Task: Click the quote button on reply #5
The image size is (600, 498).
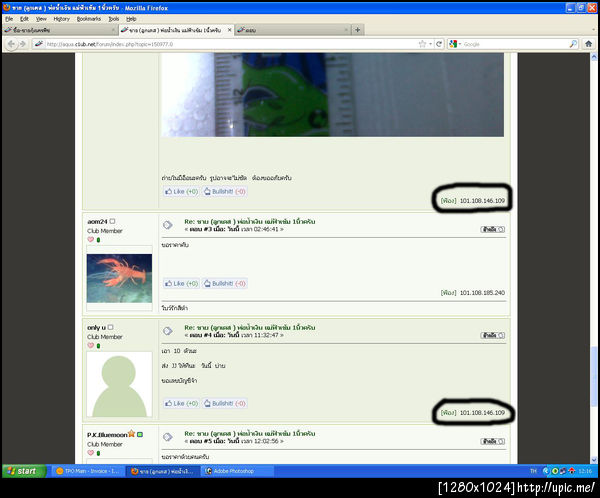Action: click(x=493, y=441)
